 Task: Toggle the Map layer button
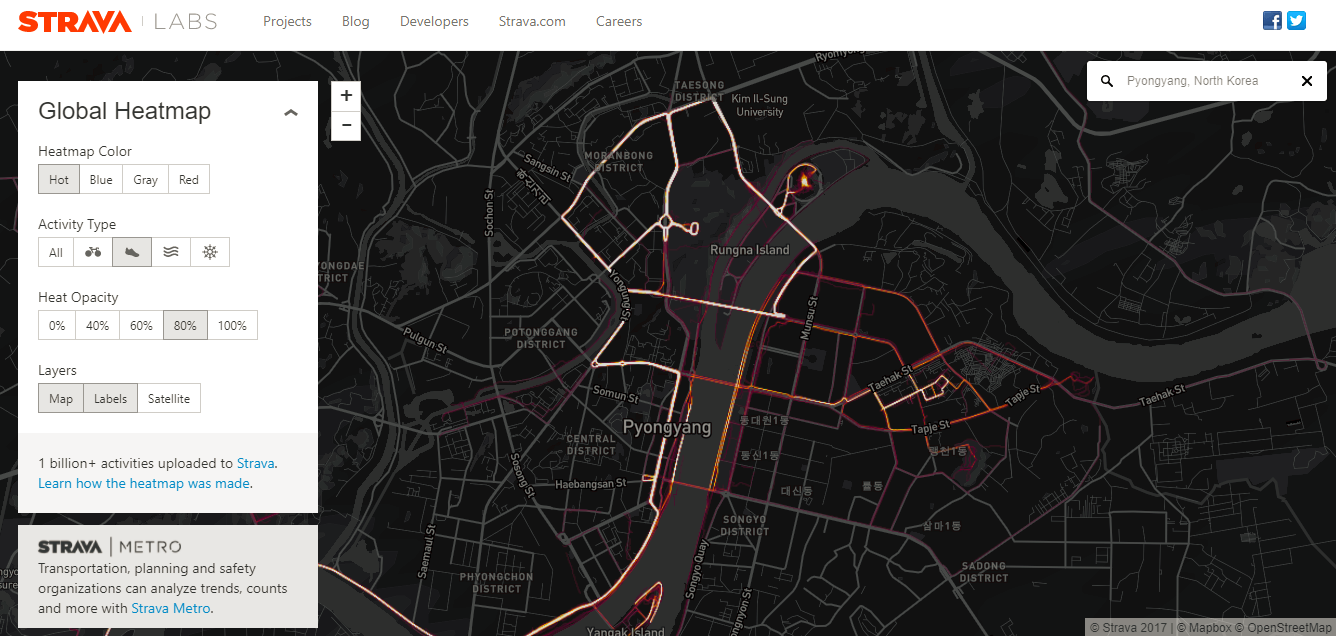click(x=61, y=398)
